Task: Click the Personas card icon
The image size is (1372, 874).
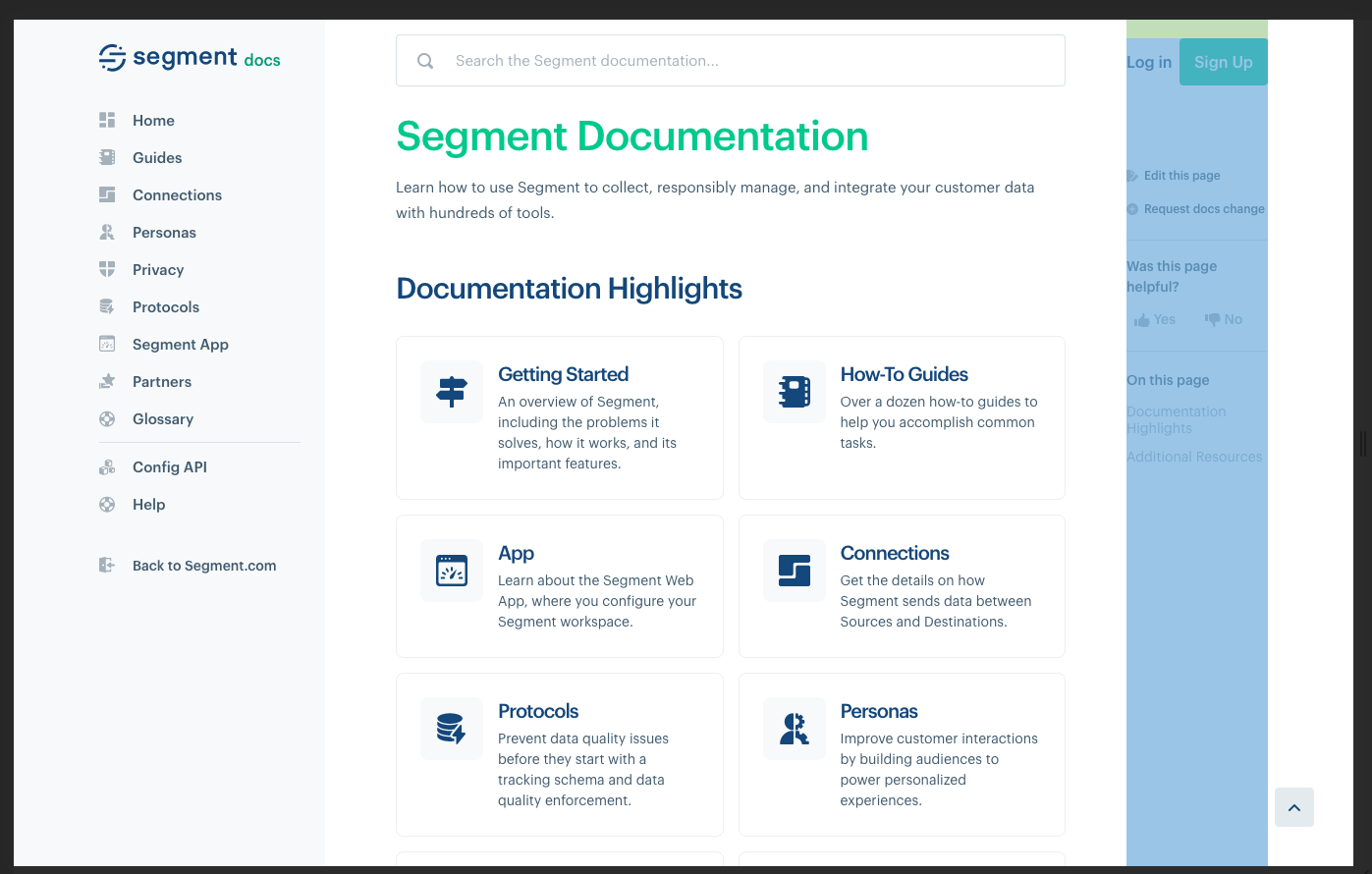Action: (795, 729)
